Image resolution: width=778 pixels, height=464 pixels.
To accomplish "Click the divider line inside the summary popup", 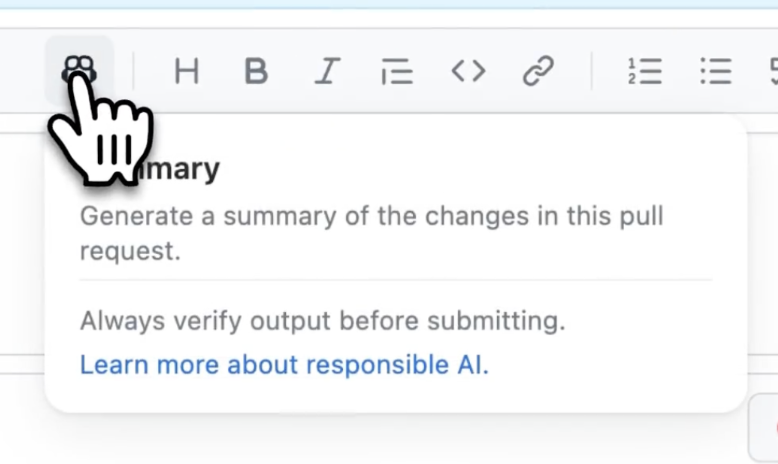I will [x=395, y=281].
